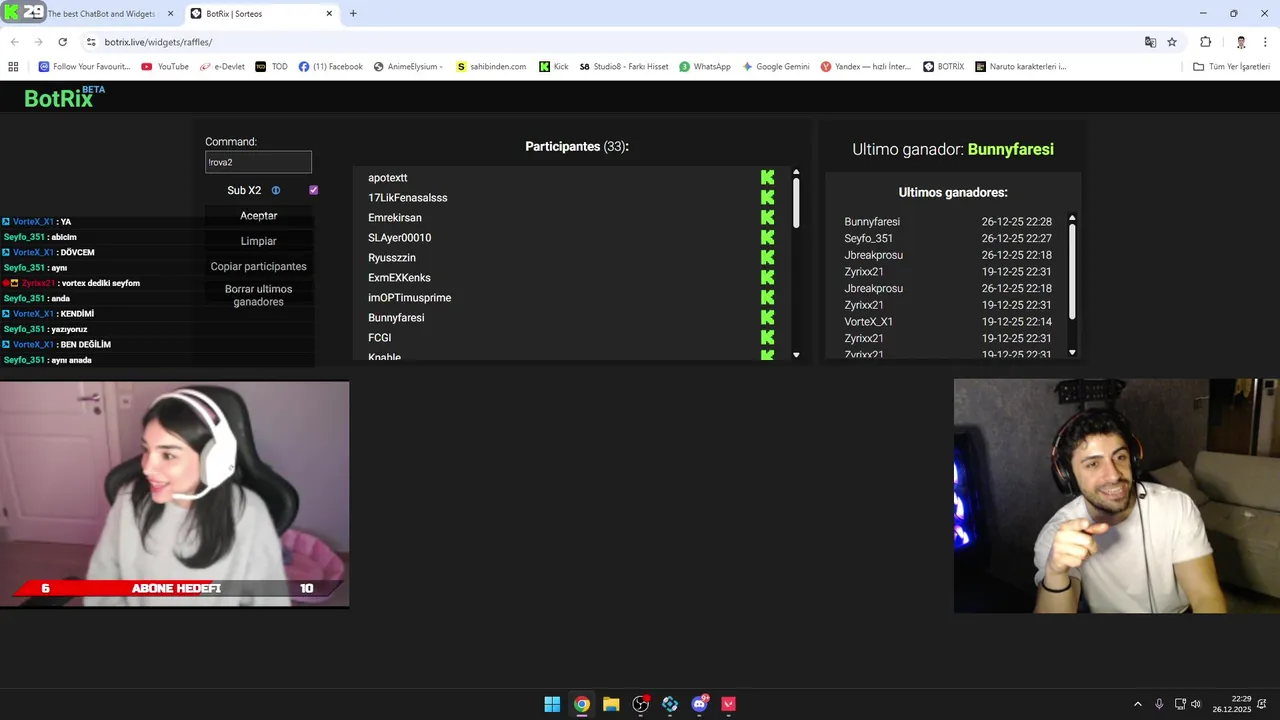
Task: Click the Aceptar button
Action: tap(259, 216)
